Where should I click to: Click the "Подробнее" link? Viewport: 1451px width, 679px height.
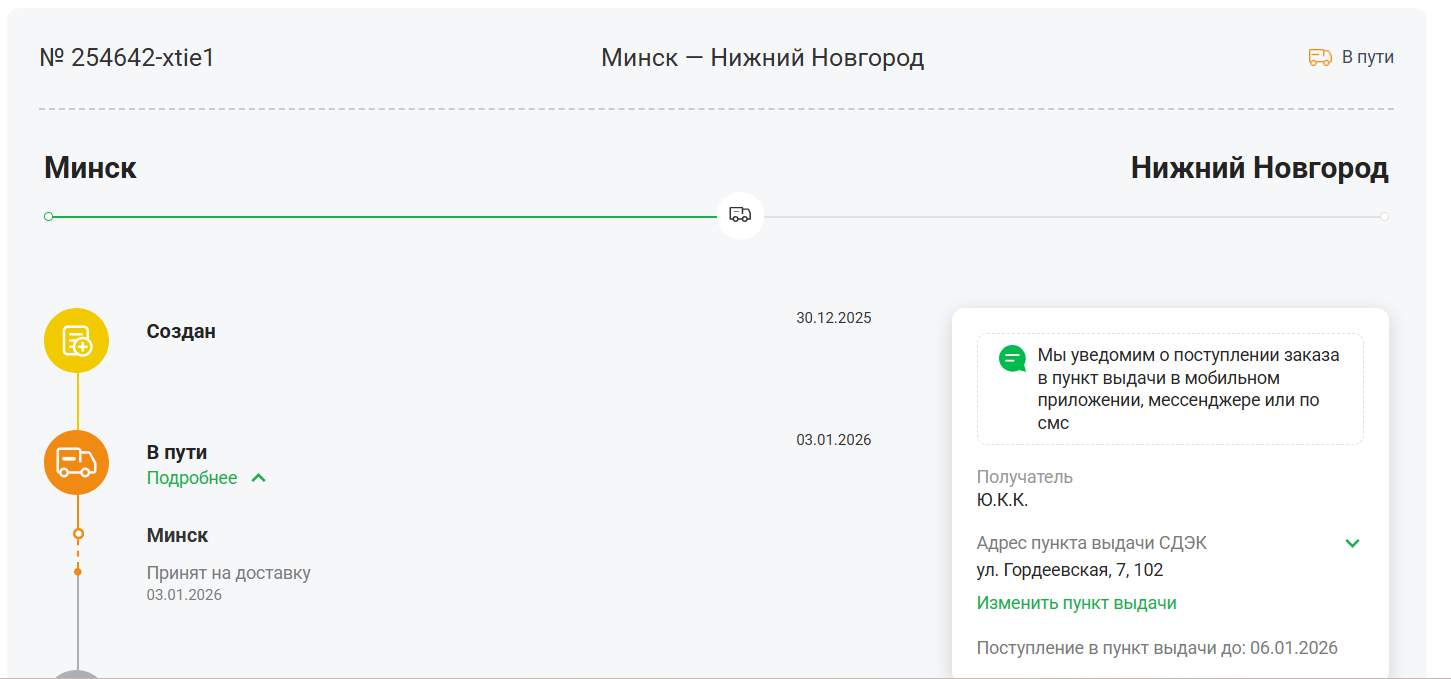point(192,478)
